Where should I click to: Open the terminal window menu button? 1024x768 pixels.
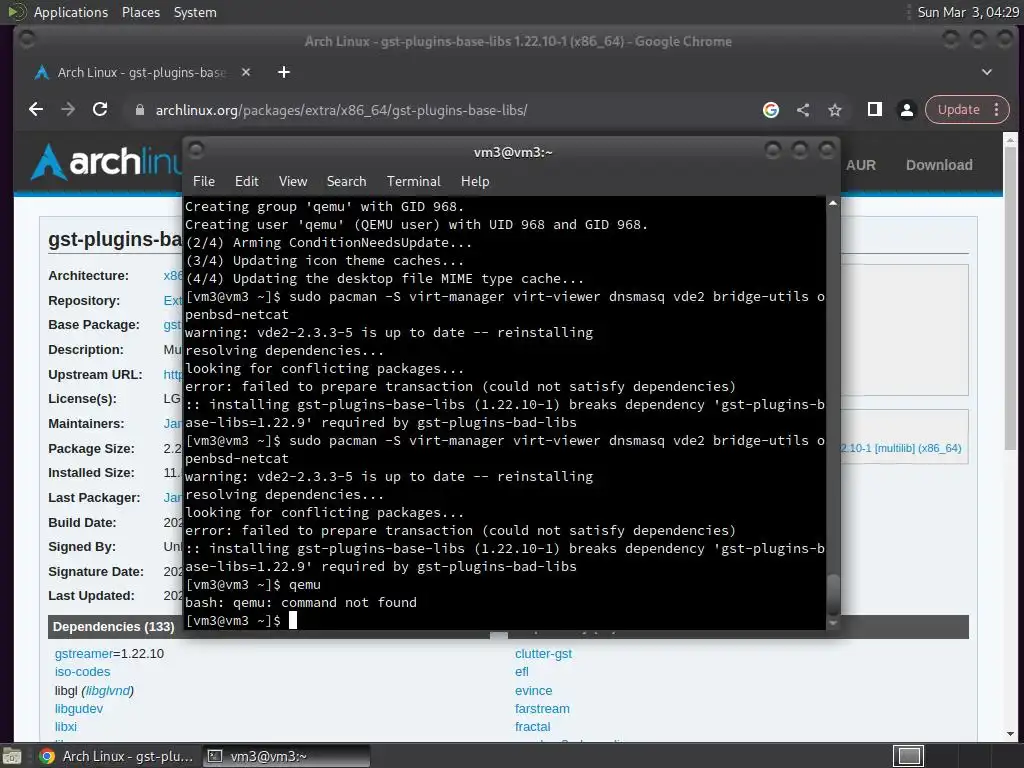196,151
